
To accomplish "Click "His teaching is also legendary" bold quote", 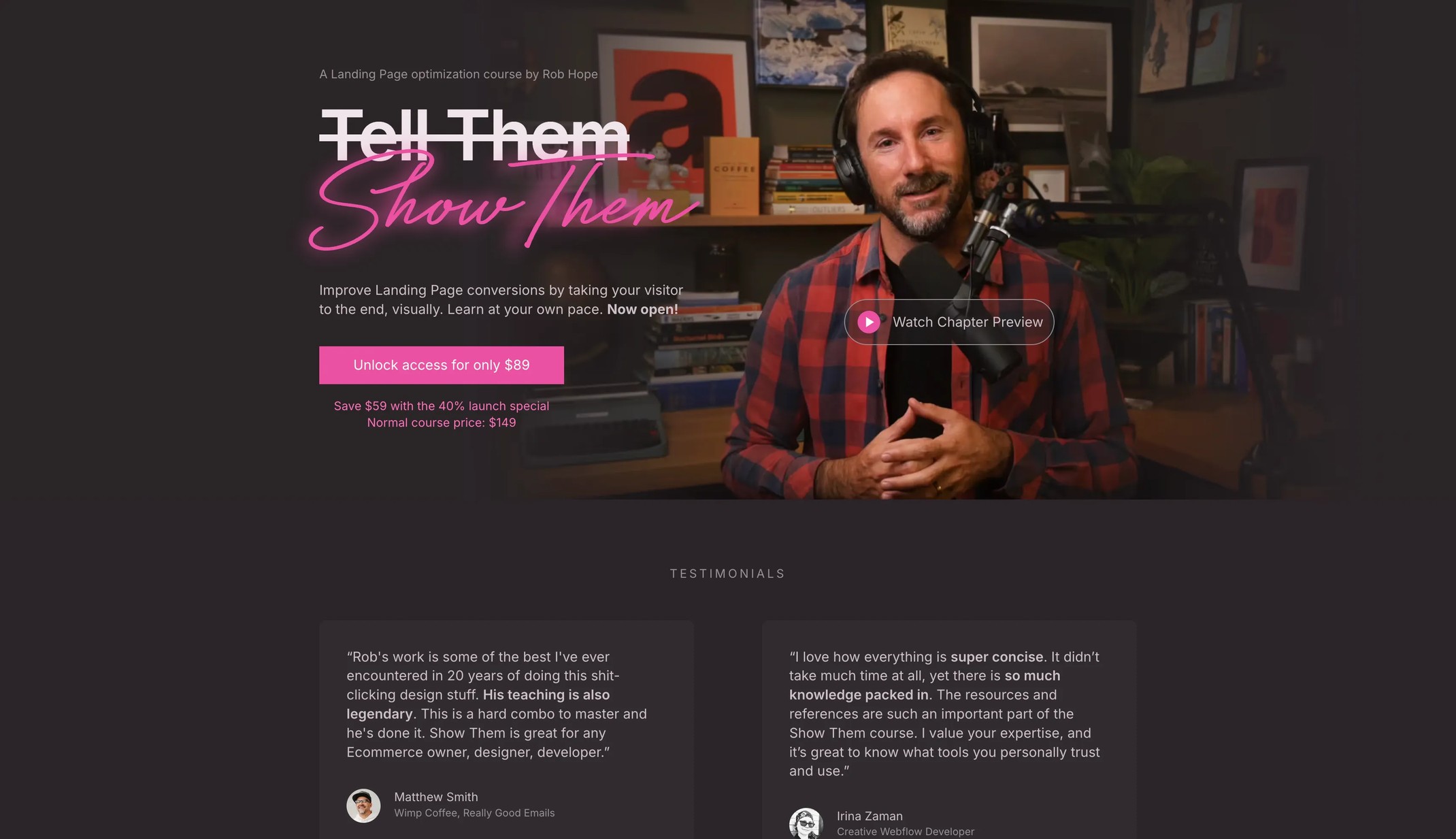I will 478,704.
